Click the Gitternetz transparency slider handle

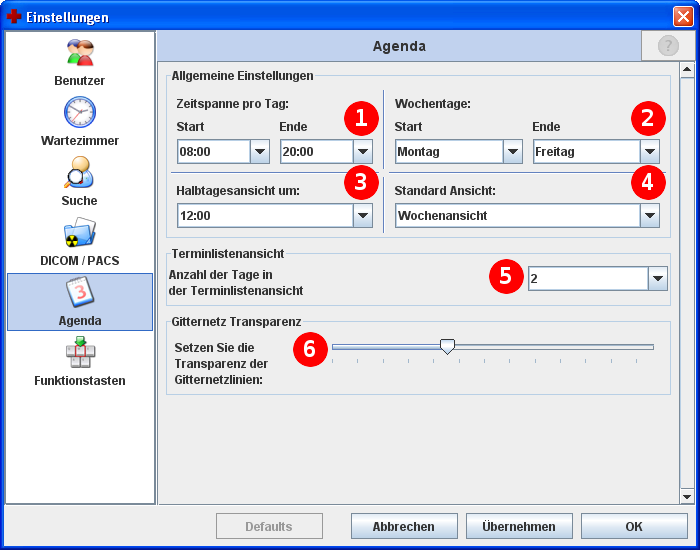click(448, 346)
